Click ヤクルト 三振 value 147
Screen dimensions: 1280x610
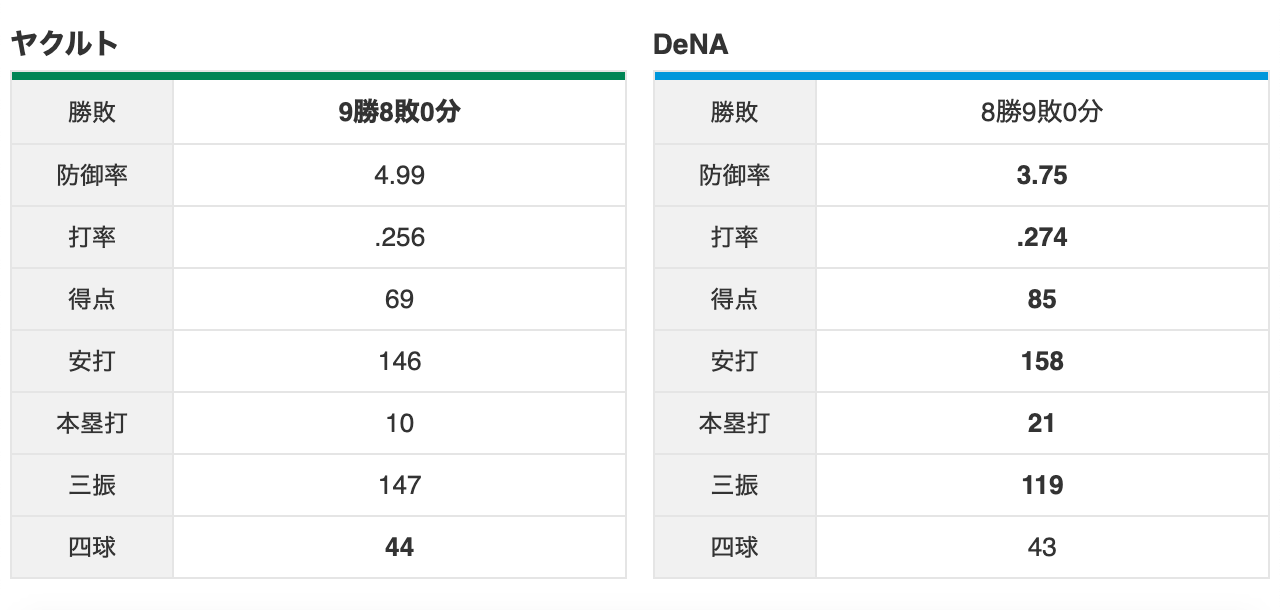399,485
